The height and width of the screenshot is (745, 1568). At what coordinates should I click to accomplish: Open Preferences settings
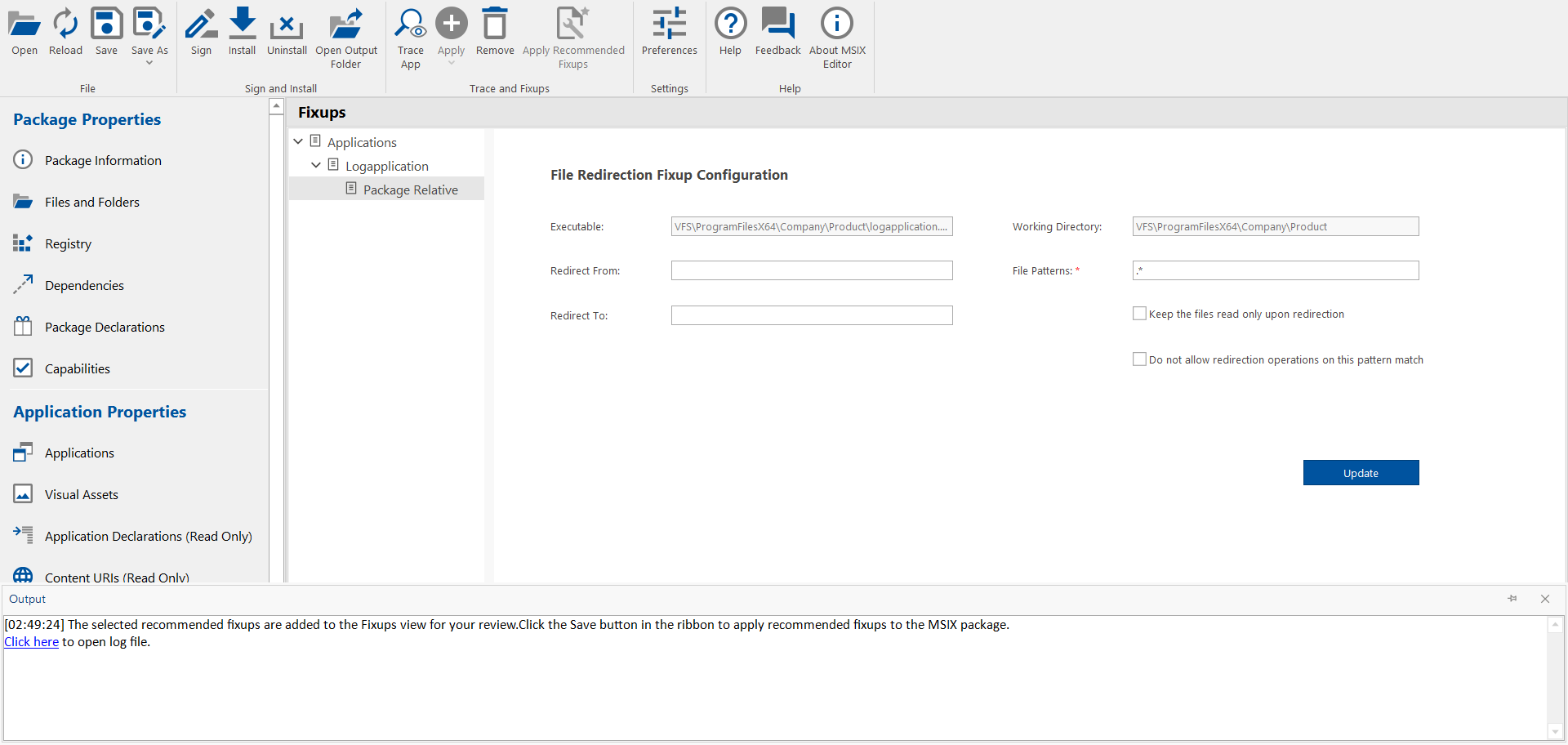(669, 25)
